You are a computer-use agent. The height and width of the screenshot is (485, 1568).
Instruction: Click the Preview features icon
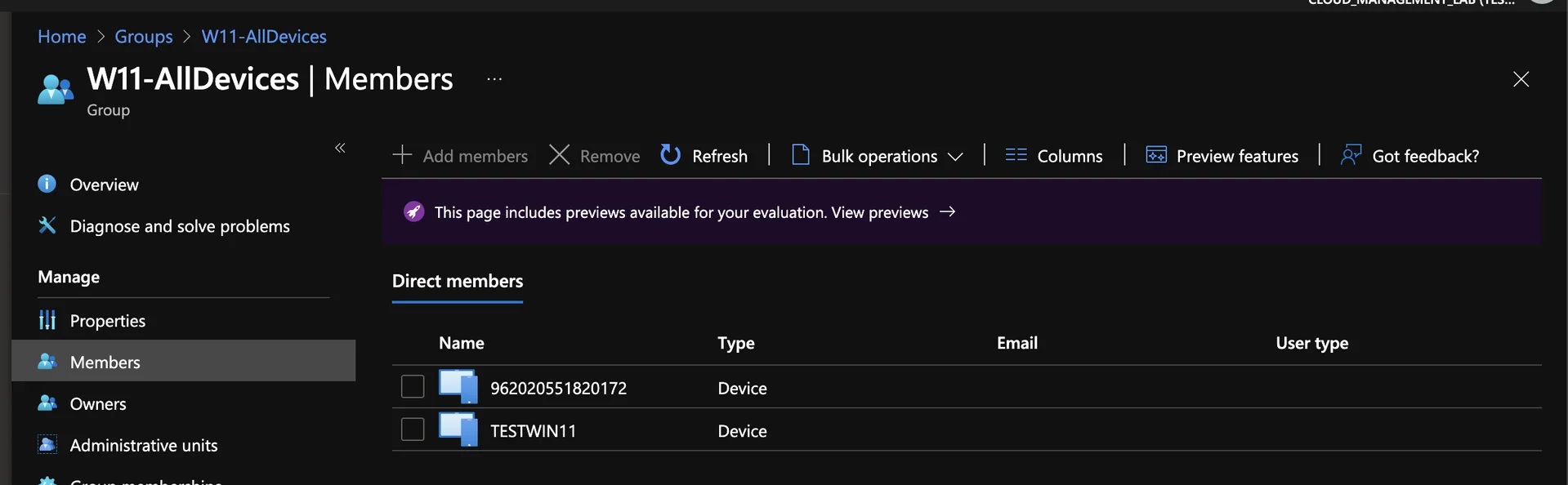tap(1156, 154)
